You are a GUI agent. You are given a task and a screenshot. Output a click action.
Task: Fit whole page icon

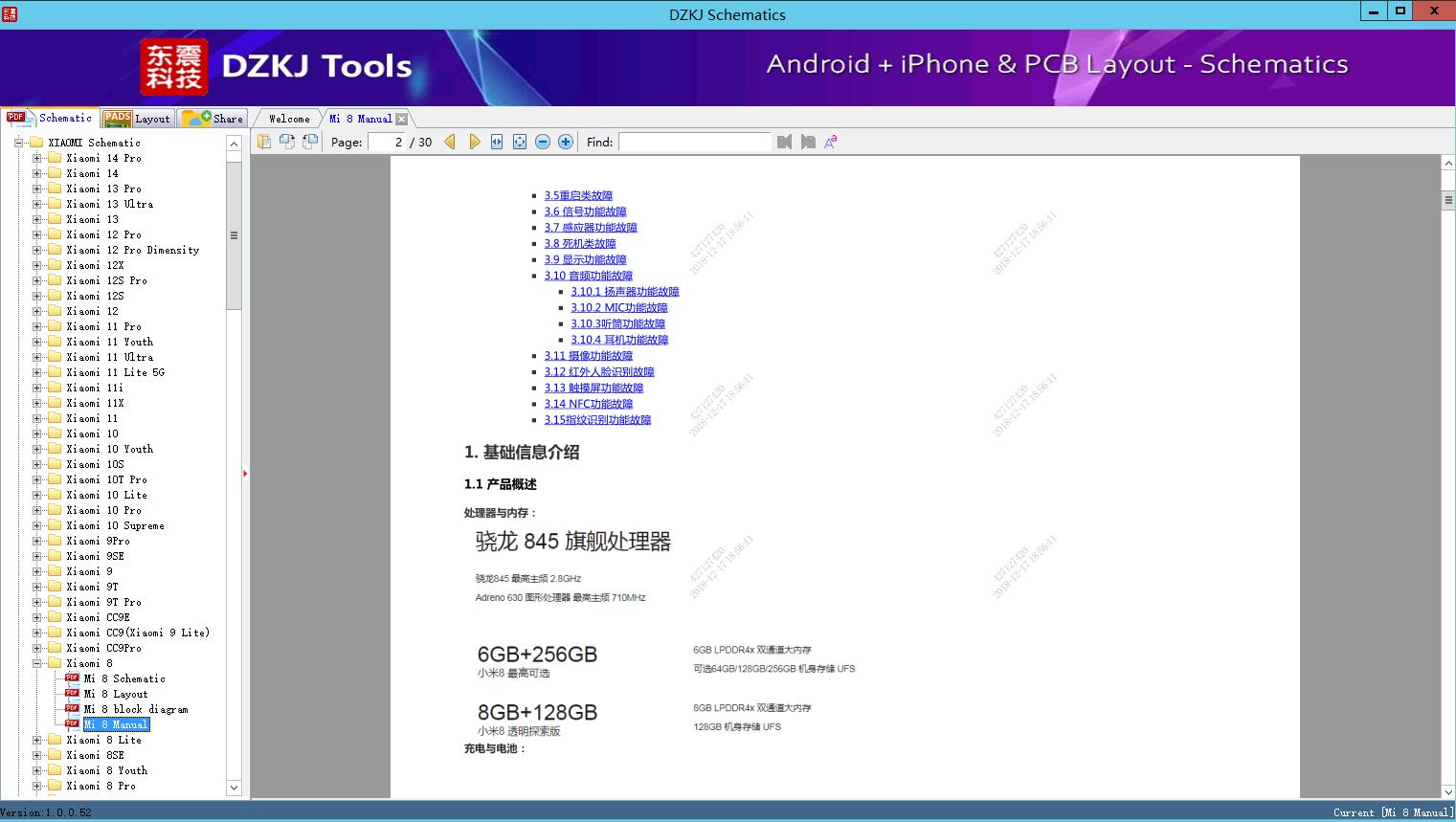point(520,142)
